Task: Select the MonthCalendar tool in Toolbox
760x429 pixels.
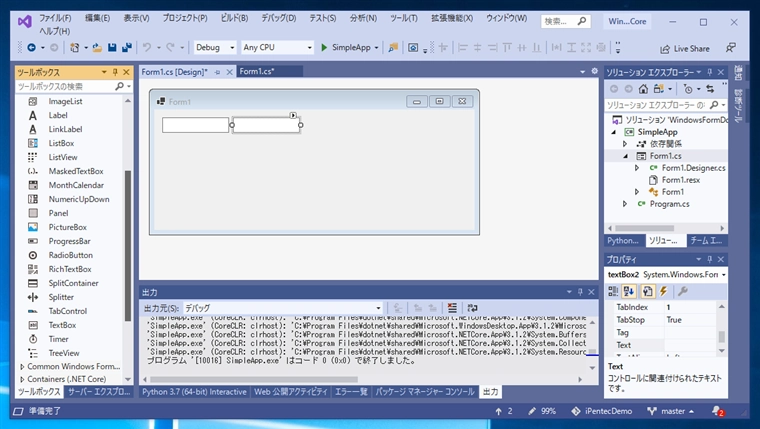Action: [76, 185]
